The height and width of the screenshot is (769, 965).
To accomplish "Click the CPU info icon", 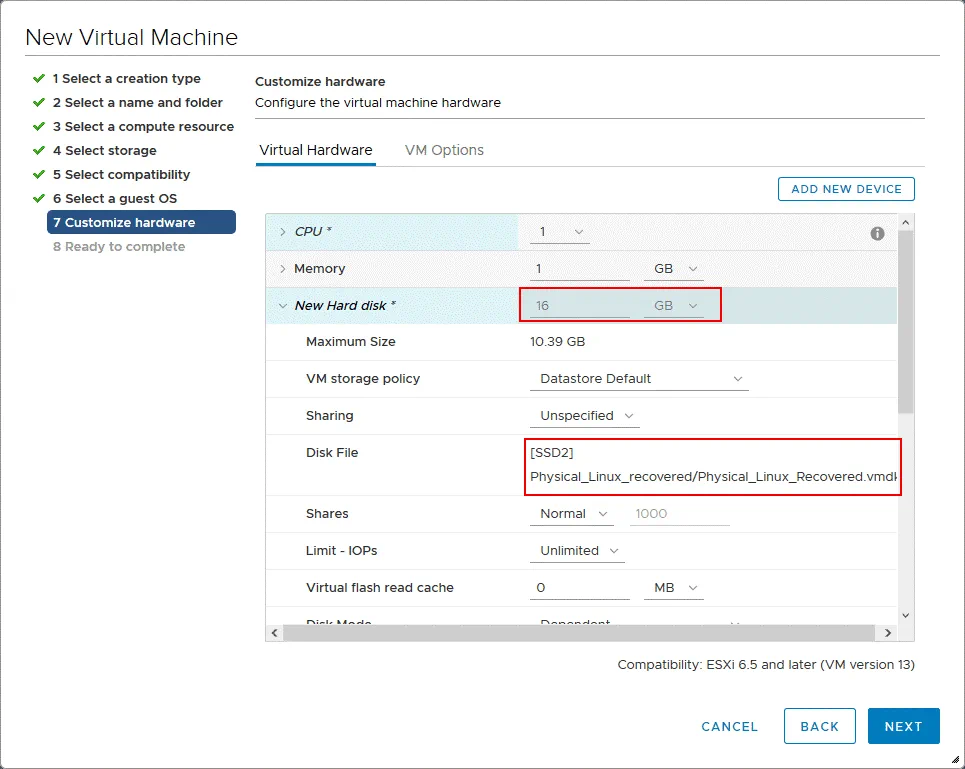I will 877,233.
